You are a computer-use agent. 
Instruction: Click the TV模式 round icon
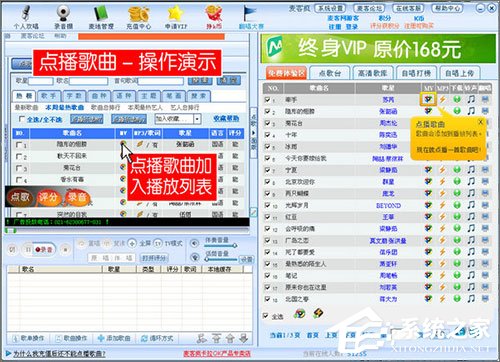(158, 244)
